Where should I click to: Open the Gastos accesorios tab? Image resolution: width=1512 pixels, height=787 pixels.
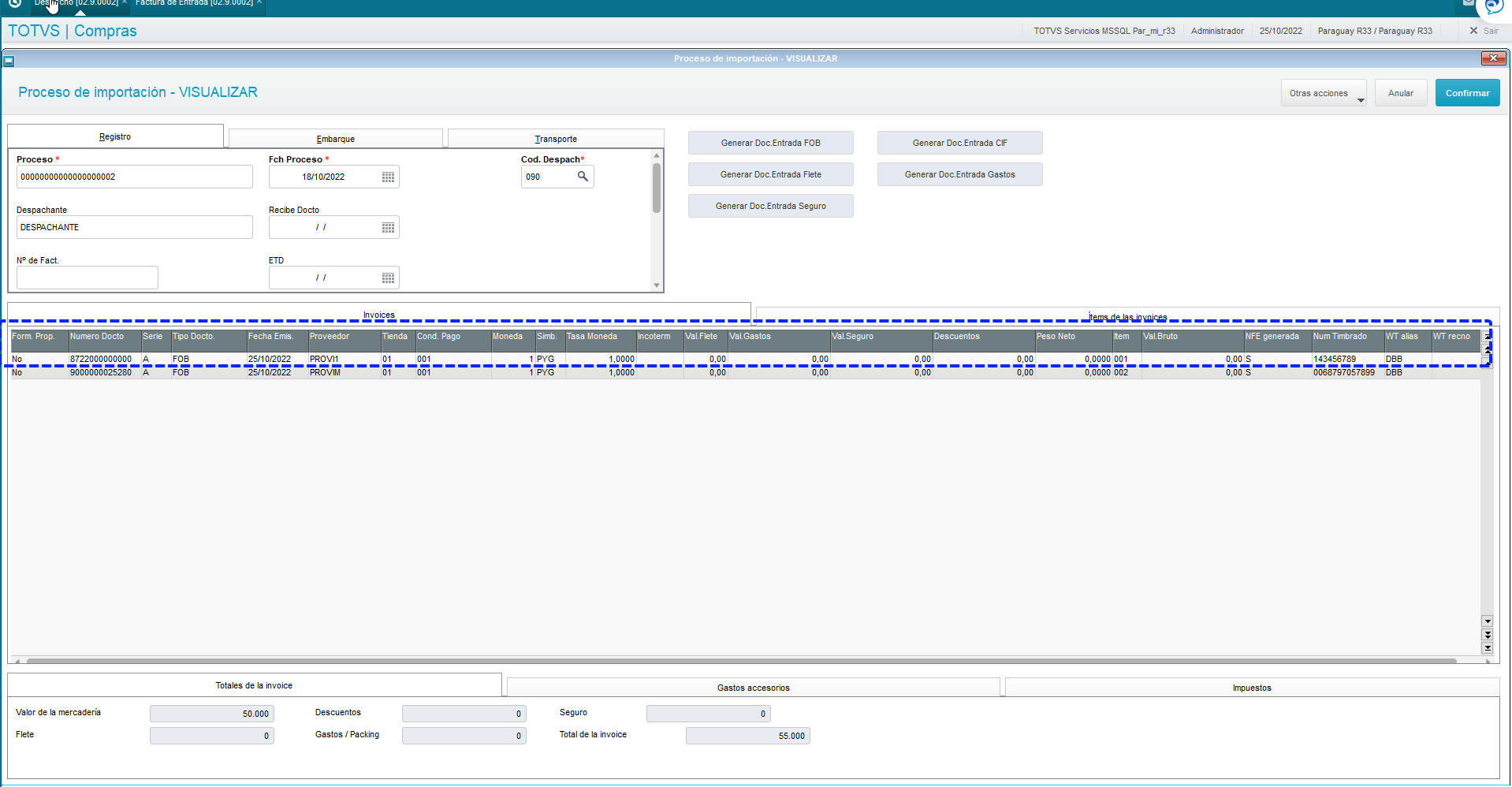754,688
